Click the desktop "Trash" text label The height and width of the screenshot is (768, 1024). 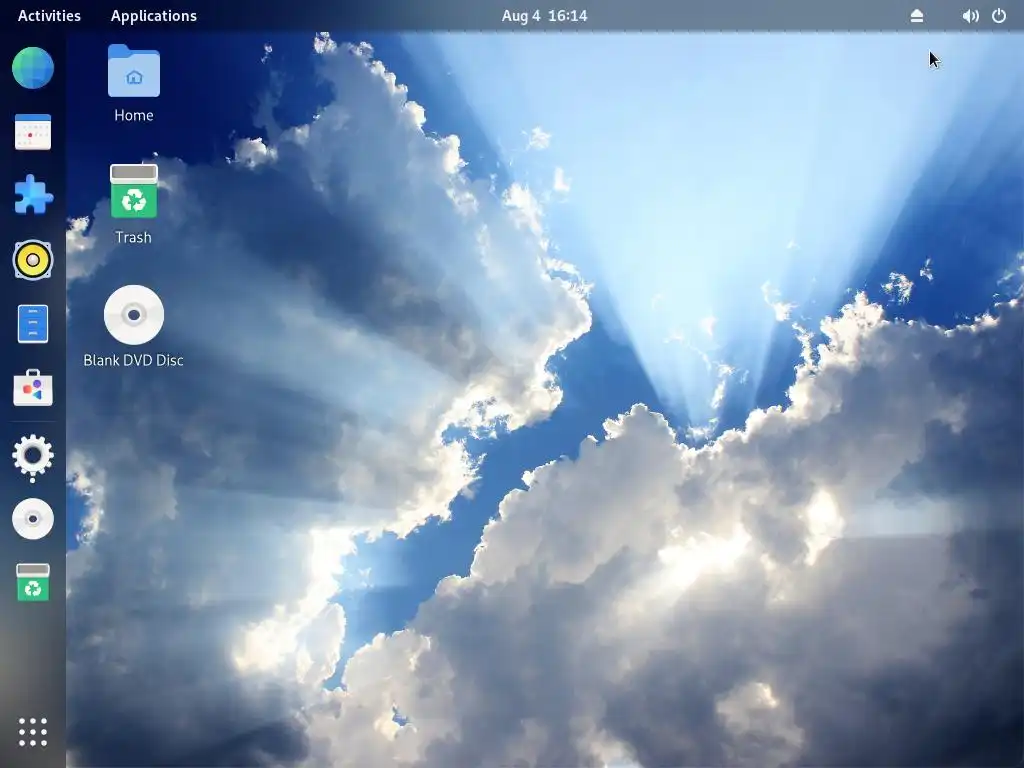point(134,237)
